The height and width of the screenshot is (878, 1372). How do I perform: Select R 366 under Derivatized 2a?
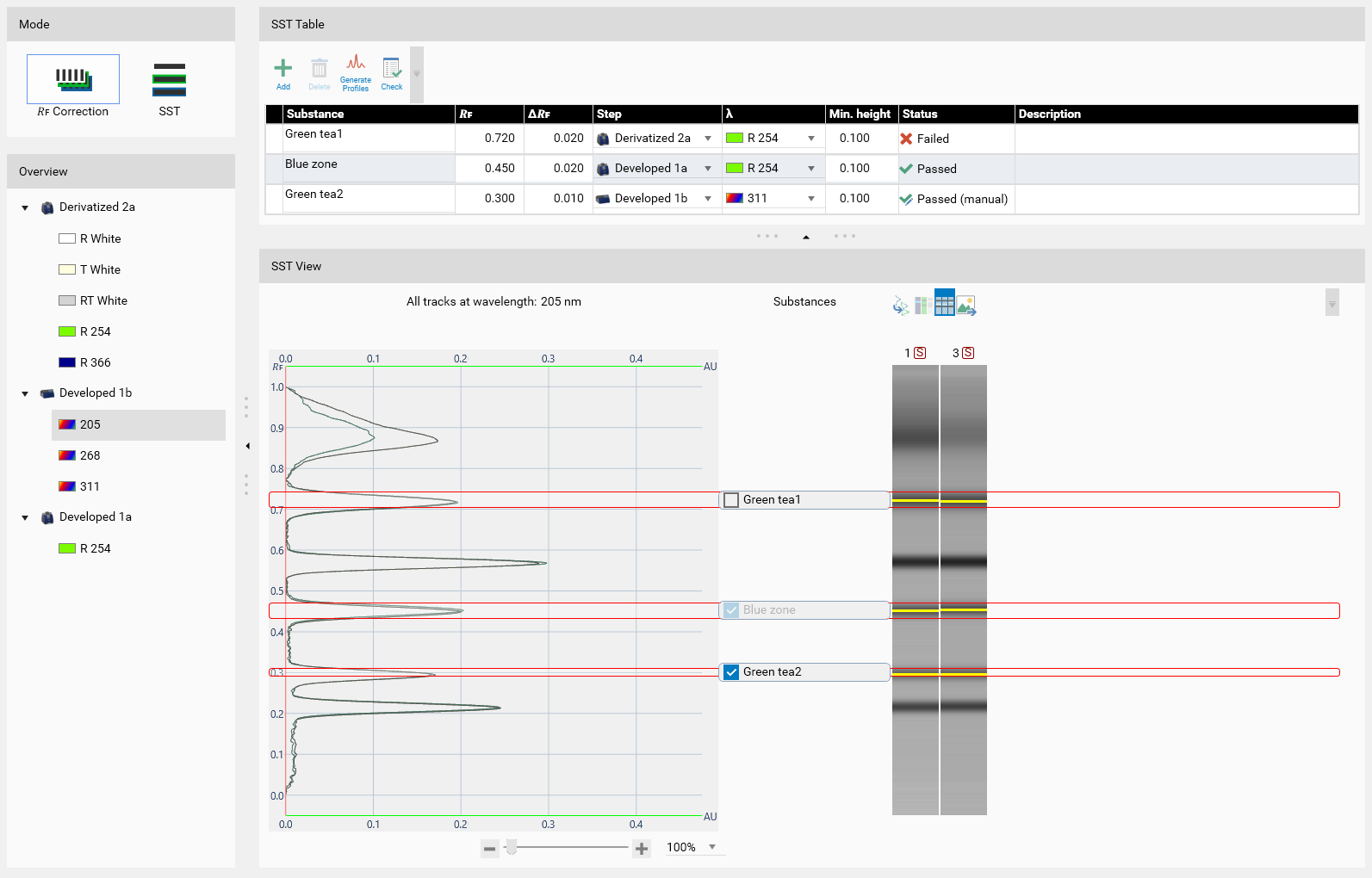95,362
